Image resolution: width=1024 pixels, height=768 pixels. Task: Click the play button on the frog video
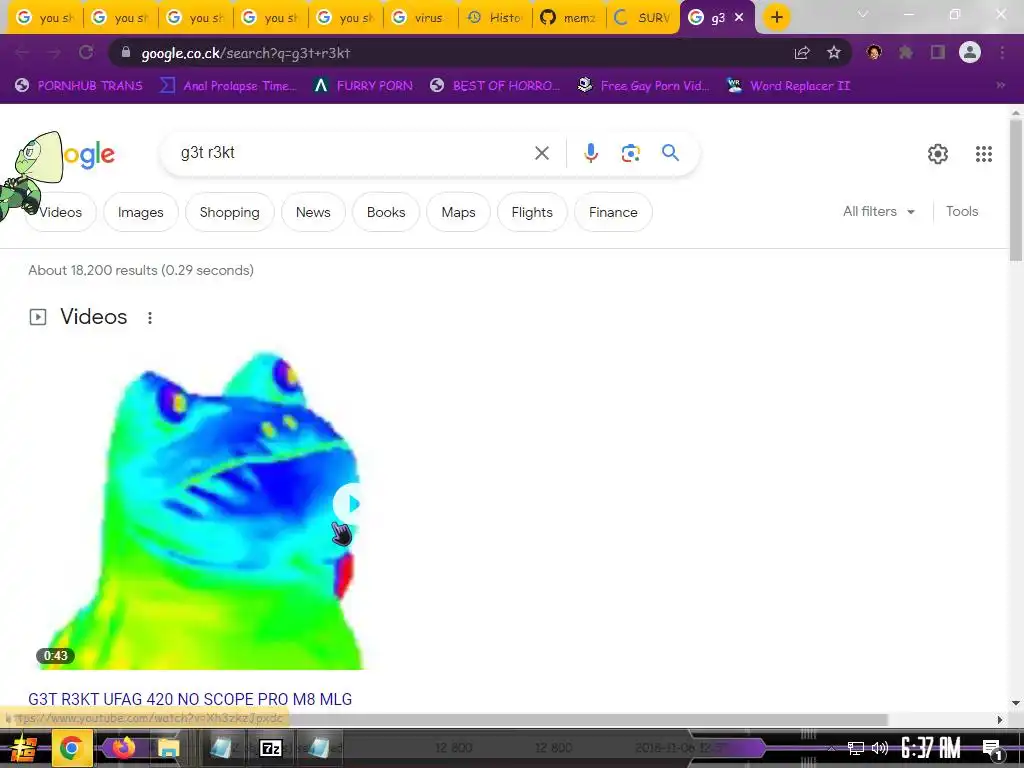click(x=347, y=504)
